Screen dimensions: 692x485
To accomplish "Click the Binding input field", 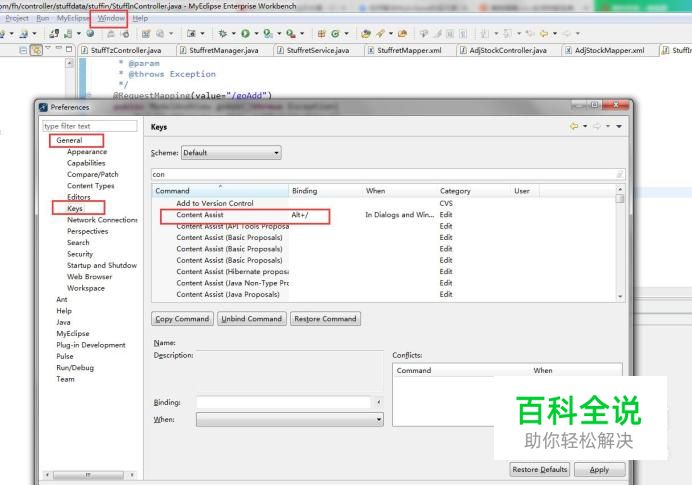I will [x=283, y=402].
